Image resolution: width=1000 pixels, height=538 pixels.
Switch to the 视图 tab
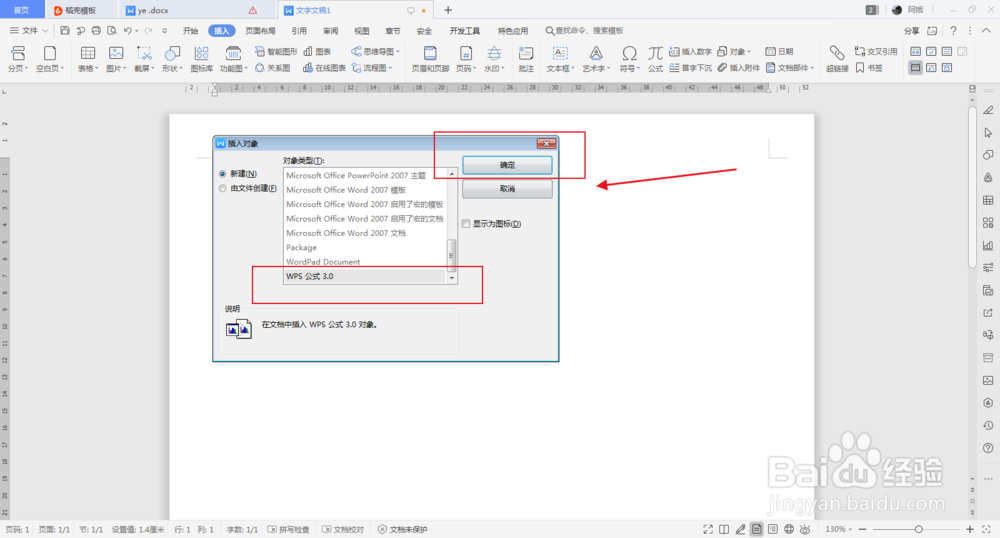[x=362, y=31]
